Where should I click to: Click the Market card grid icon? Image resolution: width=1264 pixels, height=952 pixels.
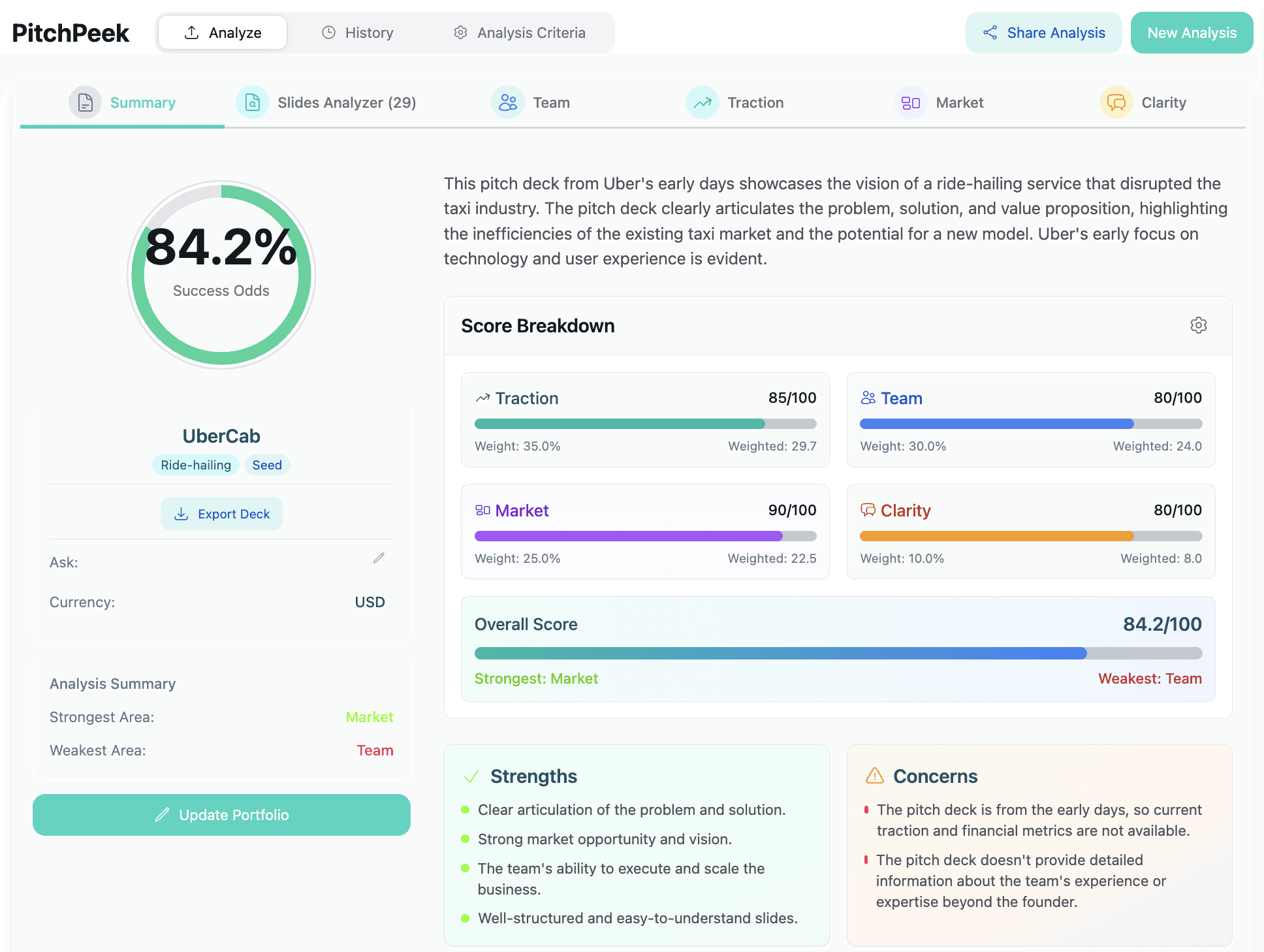(482, 510)
